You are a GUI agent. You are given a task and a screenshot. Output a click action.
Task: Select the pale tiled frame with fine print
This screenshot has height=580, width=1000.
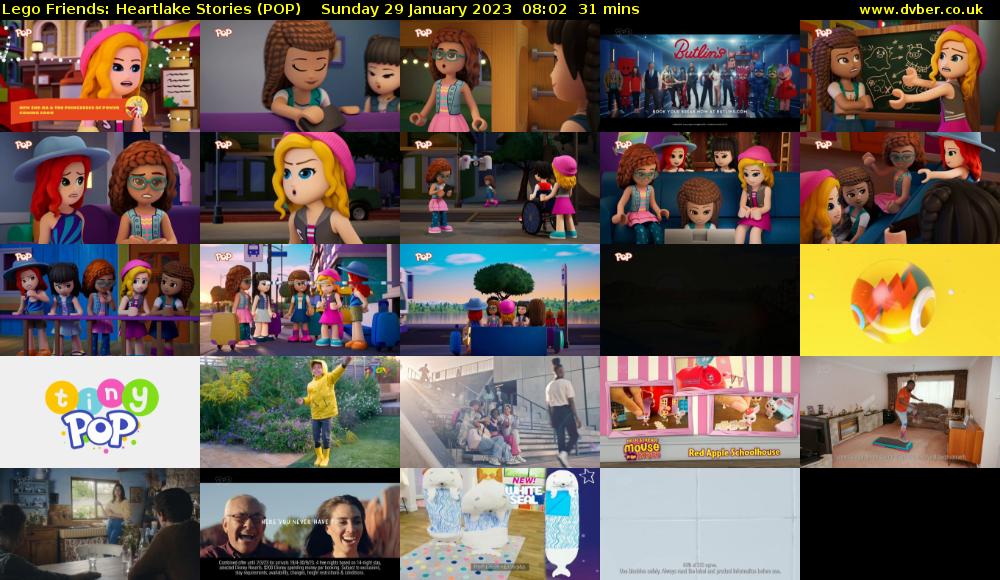click(700, 524)
